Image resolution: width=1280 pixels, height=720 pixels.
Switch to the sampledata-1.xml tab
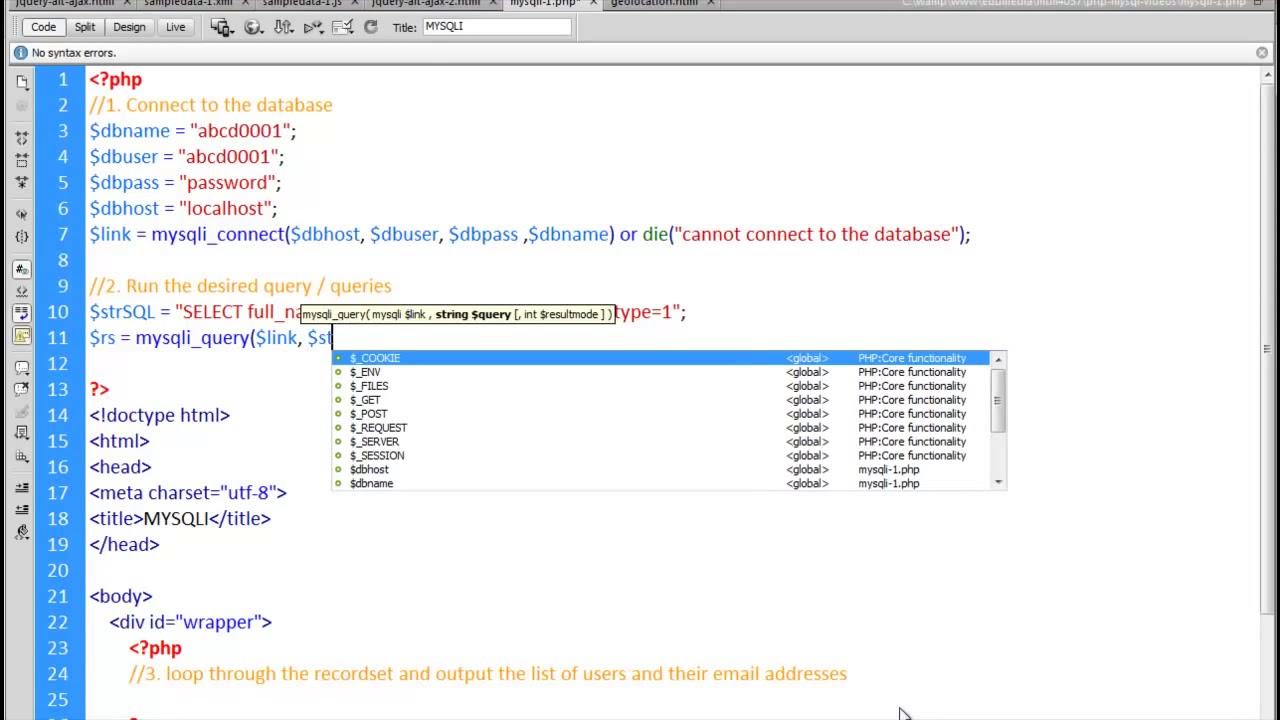(188, 3)
